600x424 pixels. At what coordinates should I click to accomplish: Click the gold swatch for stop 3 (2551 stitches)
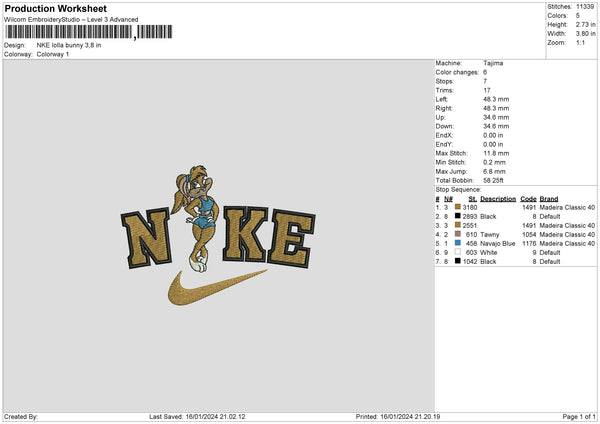click(457, 225)
